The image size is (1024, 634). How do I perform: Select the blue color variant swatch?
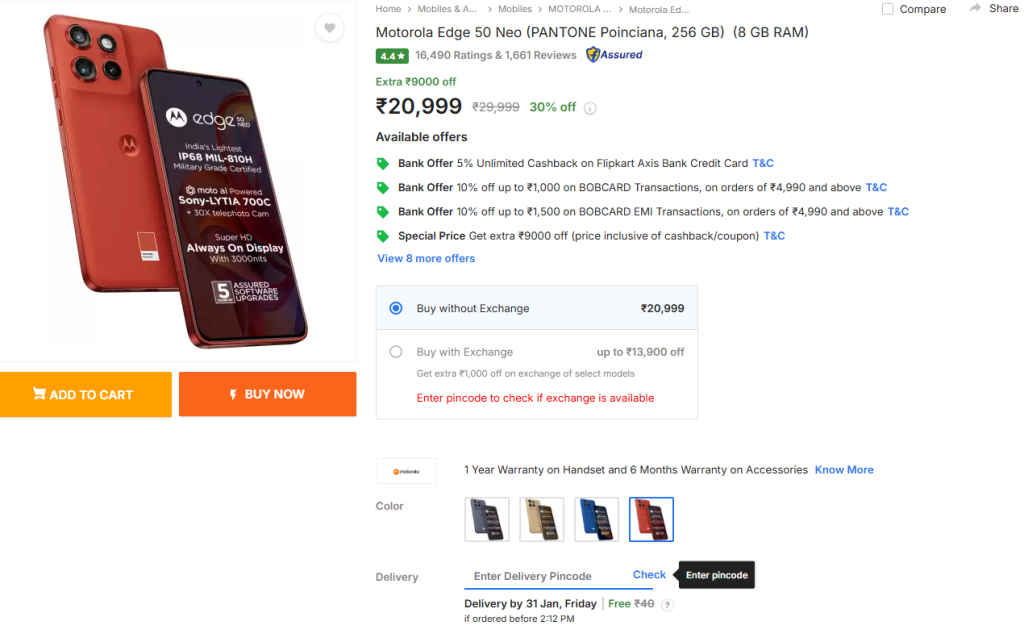point(596,518)
